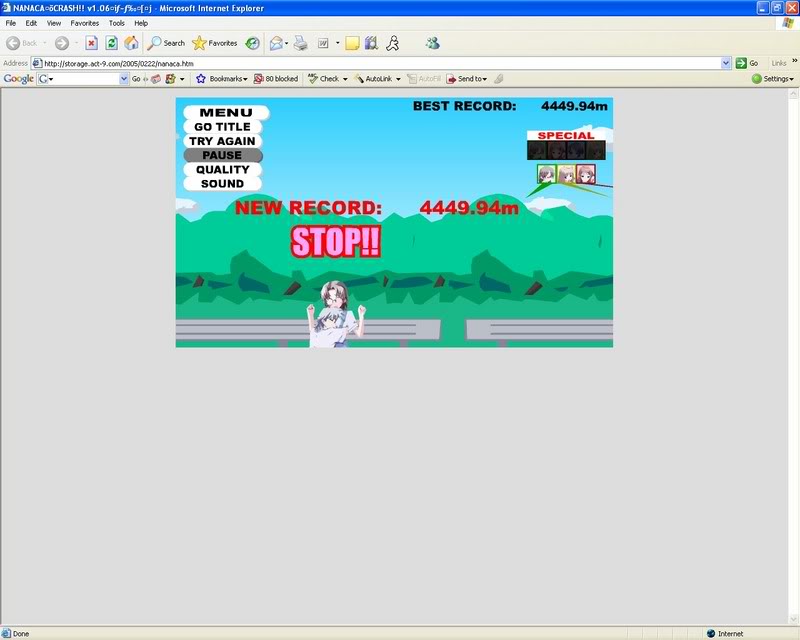Open the Bookmarks dropdown

pyautogui.click(x=225, y=77)
